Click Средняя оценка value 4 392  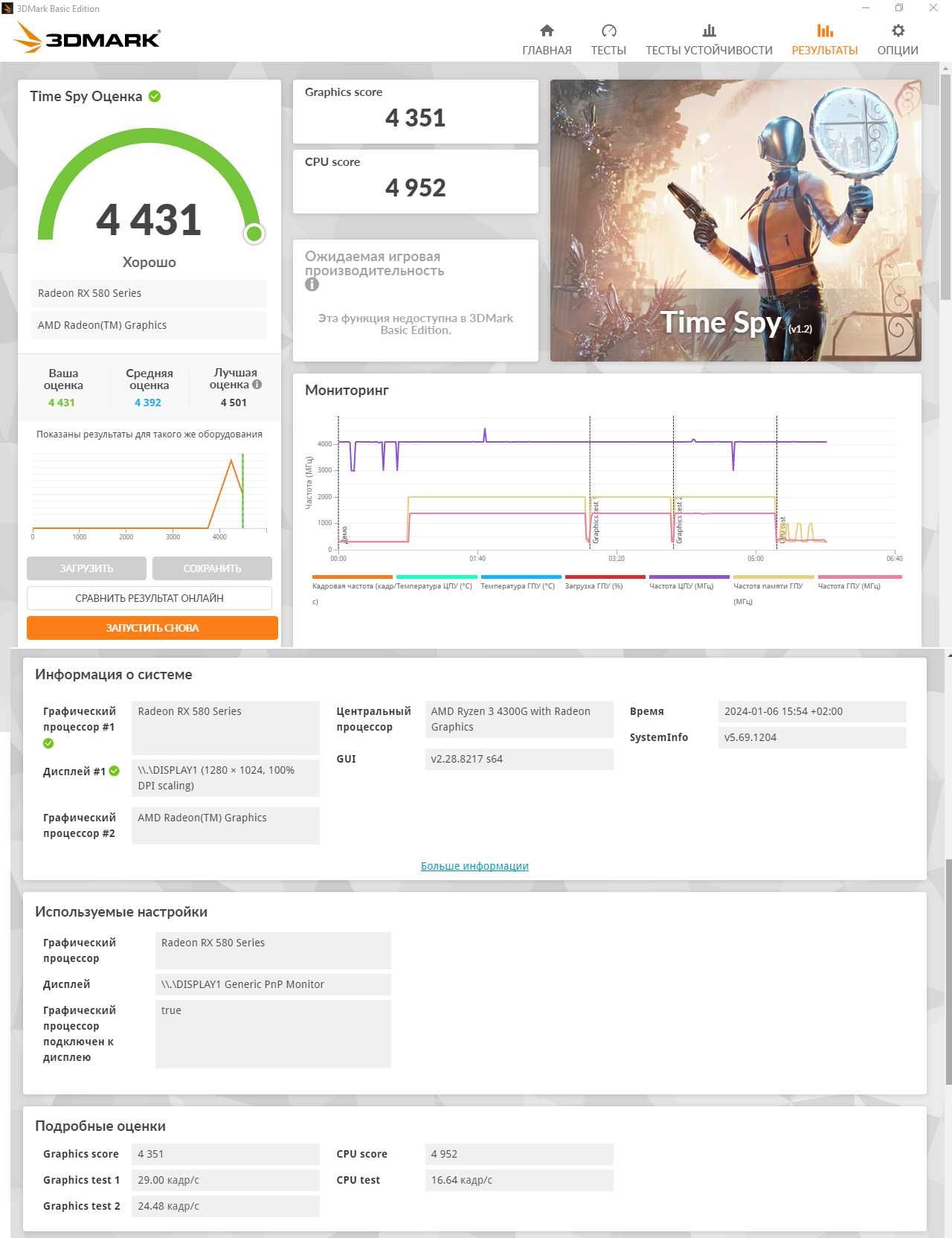148,402
